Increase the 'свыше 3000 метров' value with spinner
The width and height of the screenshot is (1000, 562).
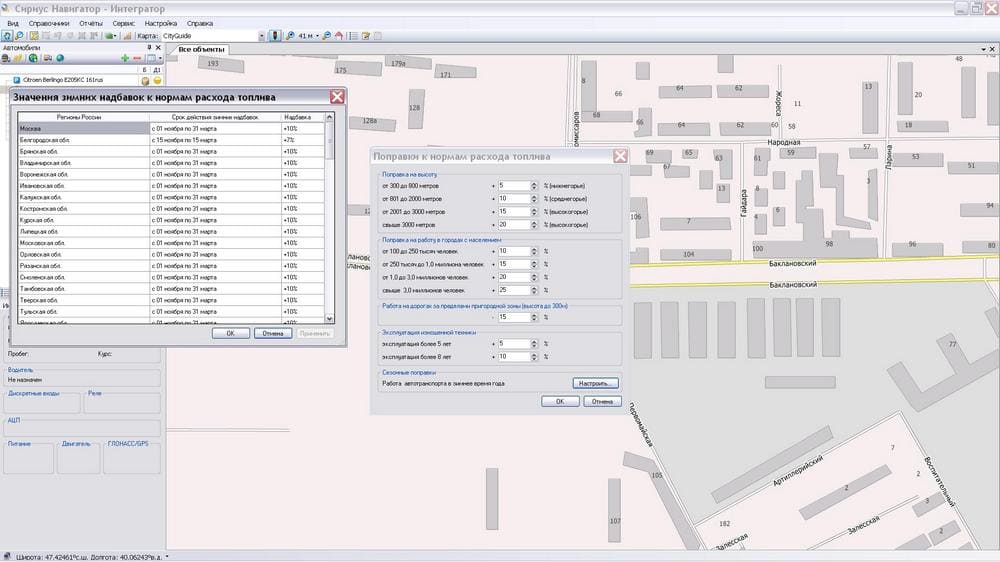(536, 222)
